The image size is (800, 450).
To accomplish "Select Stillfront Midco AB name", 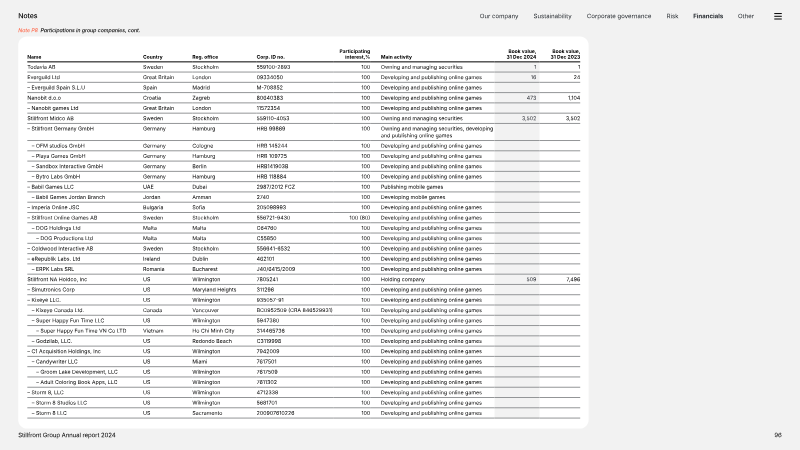I will pyautogui.click(x=51, y=118).
